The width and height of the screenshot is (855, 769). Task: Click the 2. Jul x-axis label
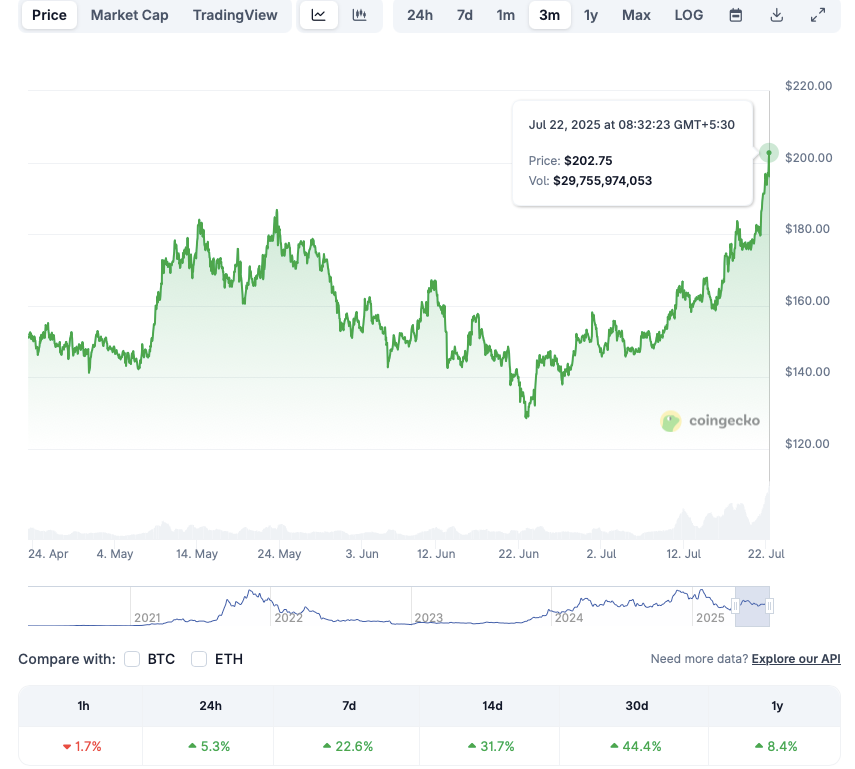[601, 554]
